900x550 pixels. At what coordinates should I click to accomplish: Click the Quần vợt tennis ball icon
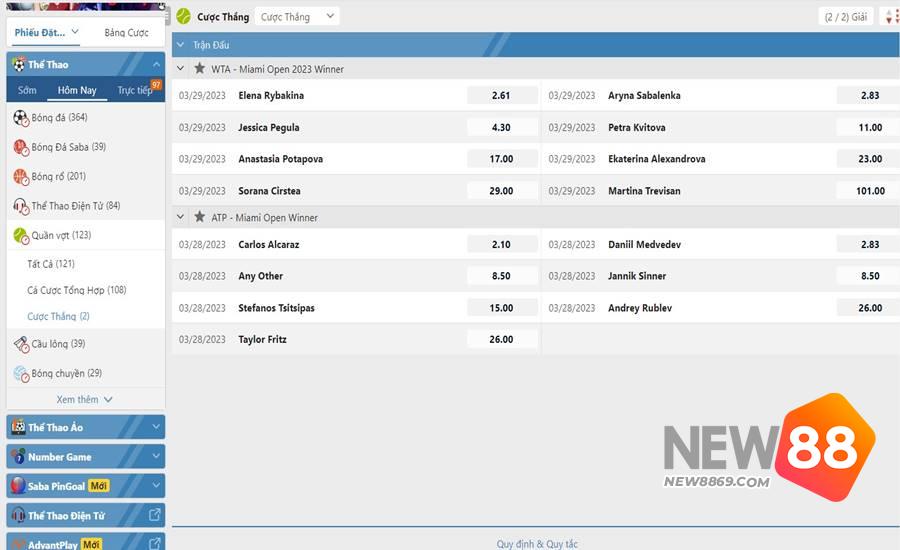click(20, 236)
